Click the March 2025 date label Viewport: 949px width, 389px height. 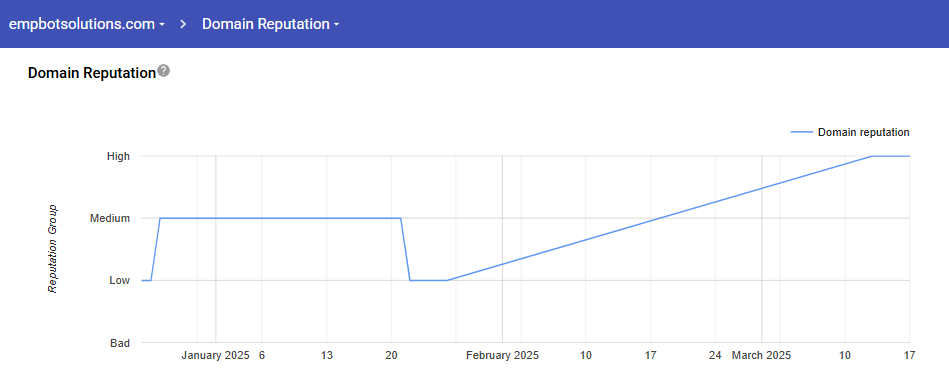[x=761, y=356]
